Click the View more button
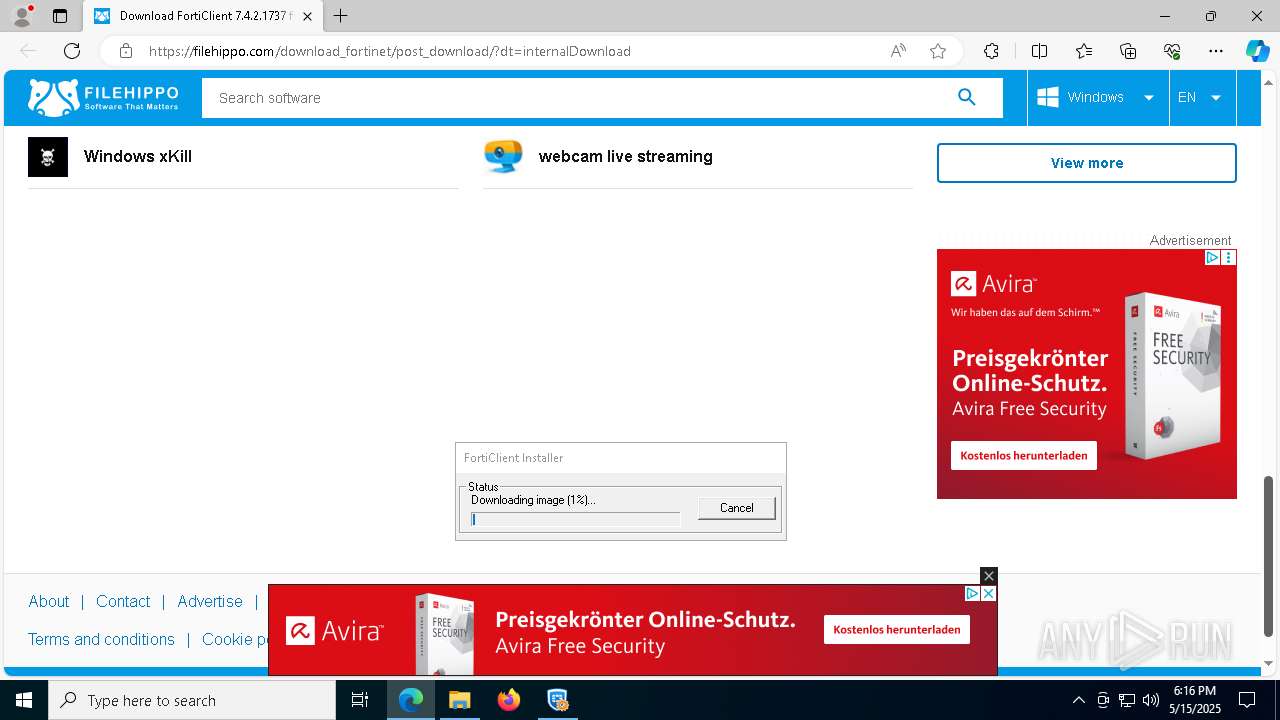Image resolution: width=1280 pixels, height=720 pixels. (x=1087, y=163)
